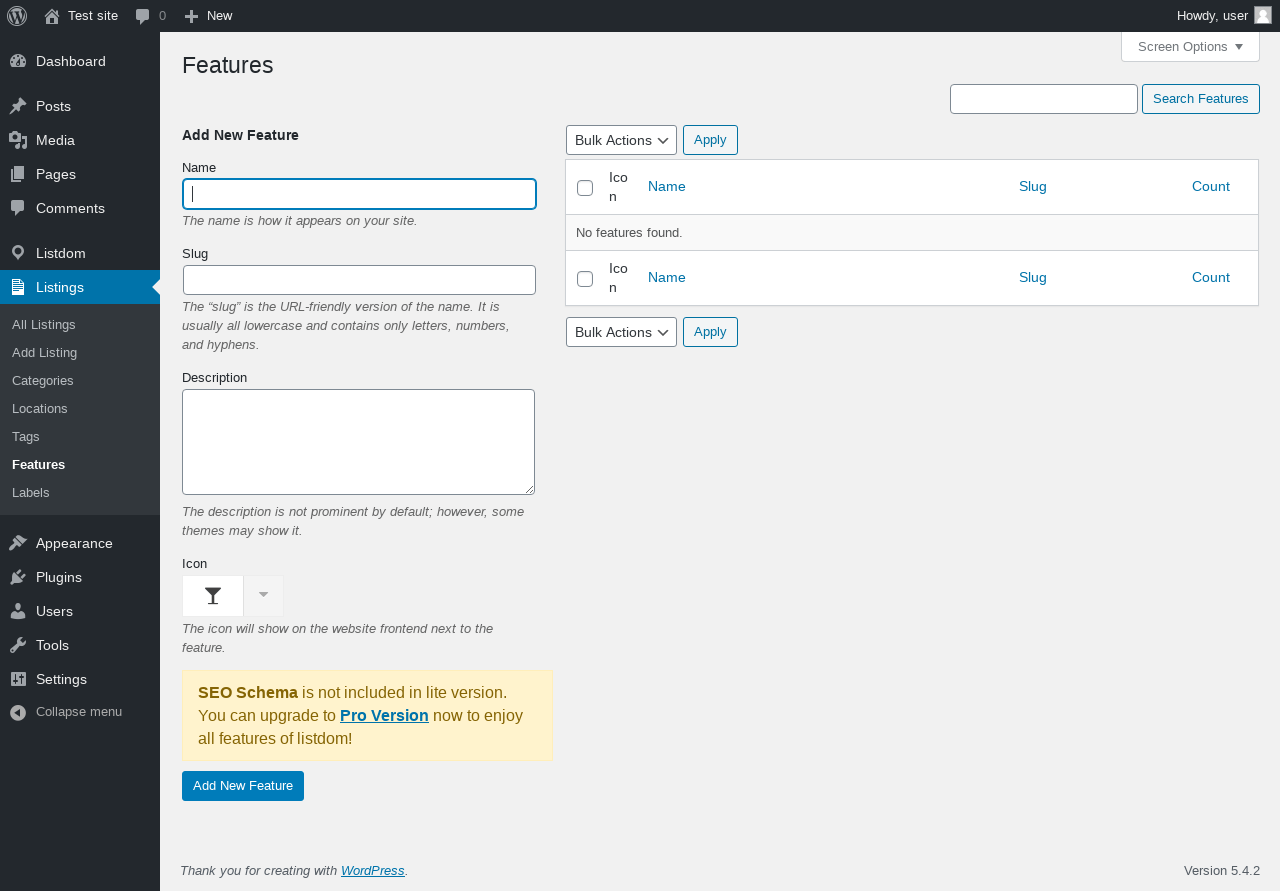Open the Categories submenu item
Screen dimensions: 1280x891
[43, 381]
